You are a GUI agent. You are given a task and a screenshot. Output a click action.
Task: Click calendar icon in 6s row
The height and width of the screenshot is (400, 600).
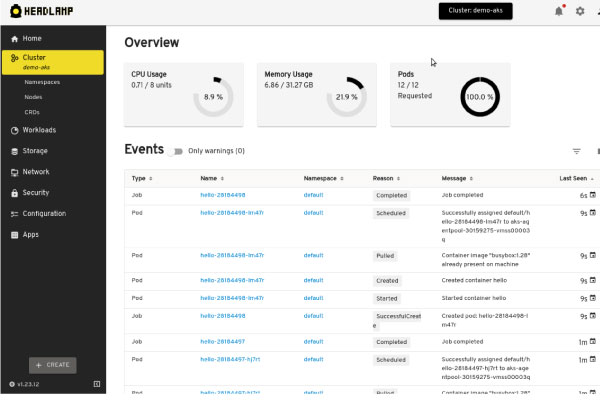point(593,195)
